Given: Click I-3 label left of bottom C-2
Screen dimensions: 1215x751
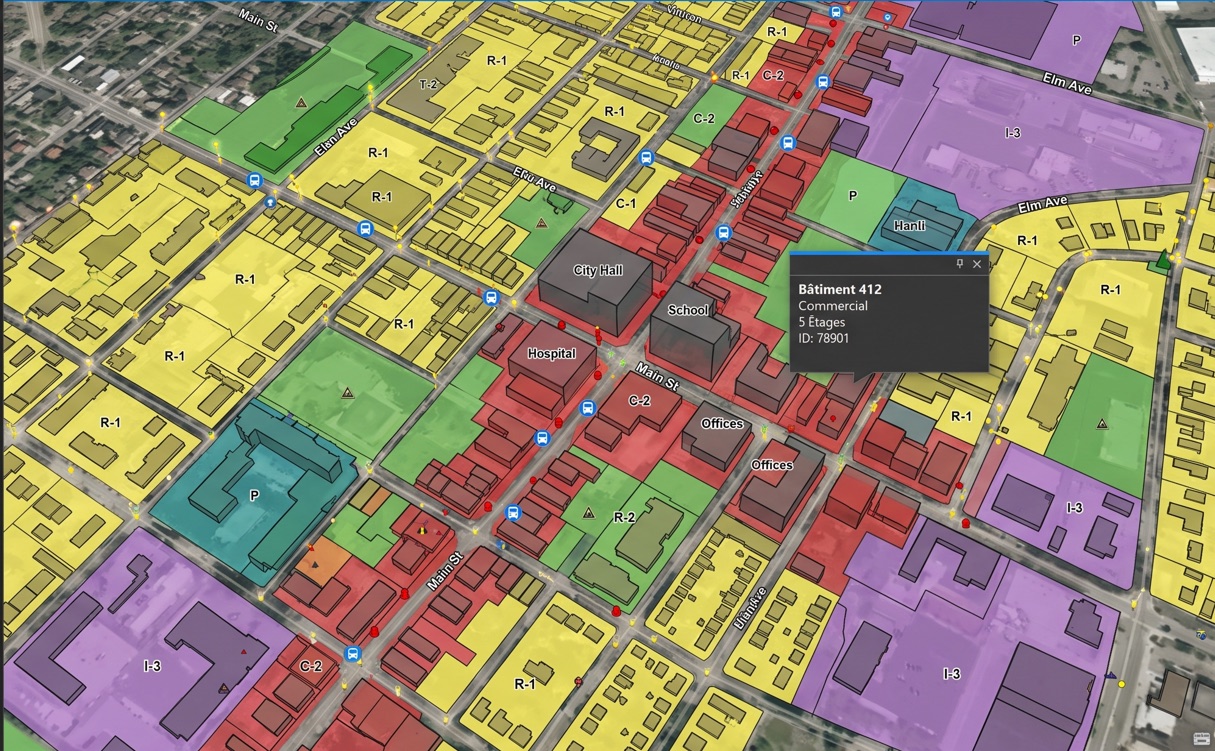Looking at the screenshot, I should pos(153,665).
